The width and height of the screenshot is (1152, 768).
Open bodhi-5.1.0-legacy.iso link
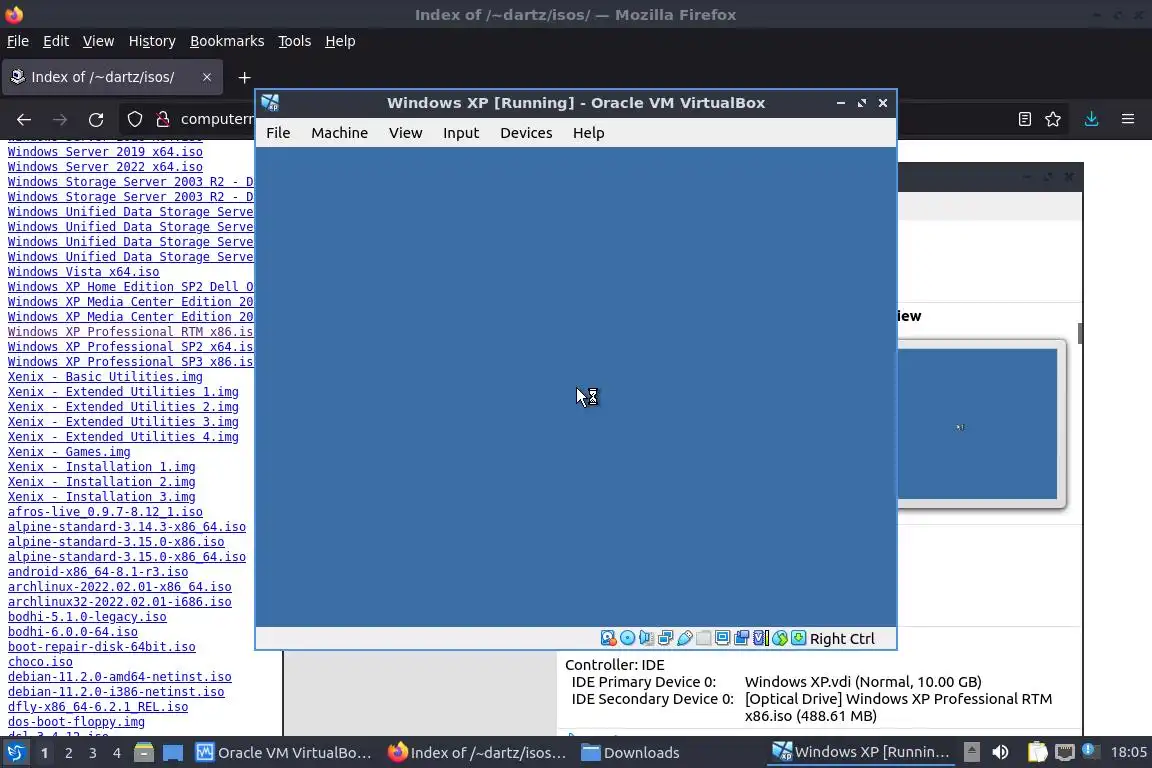(87, 617)
